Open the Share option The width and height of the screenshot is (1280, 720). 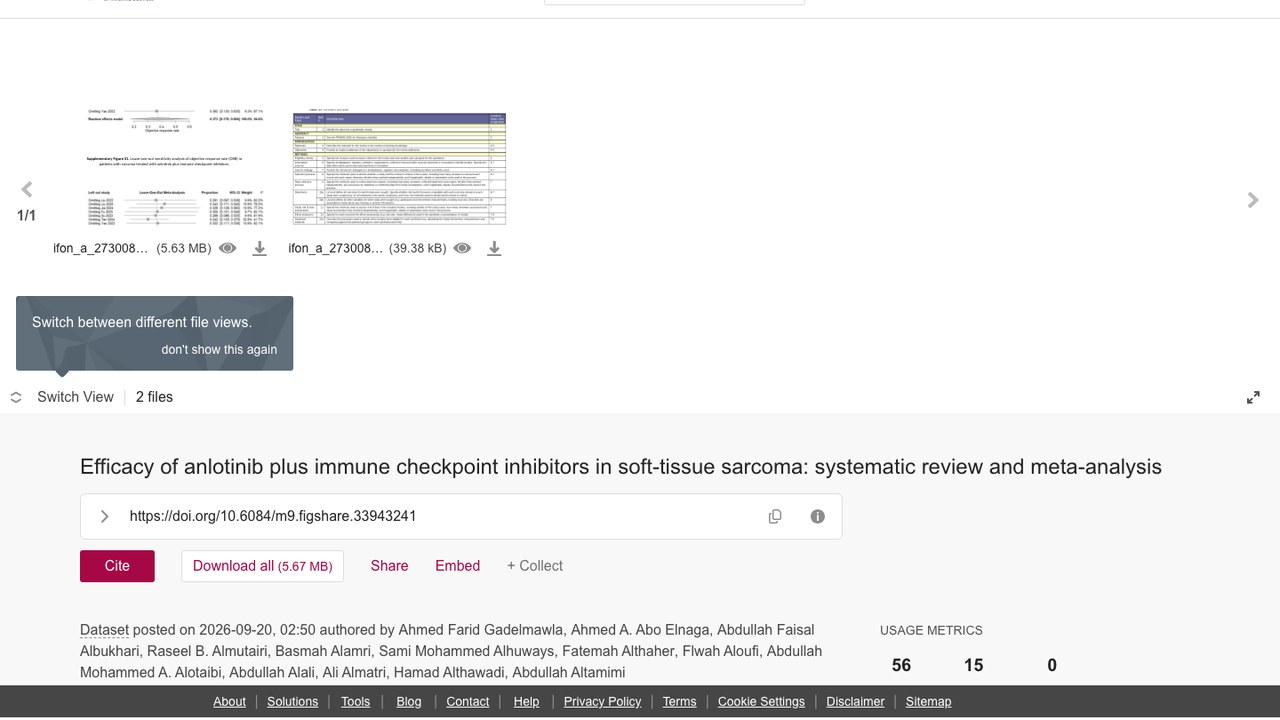[x=389, y=566]
